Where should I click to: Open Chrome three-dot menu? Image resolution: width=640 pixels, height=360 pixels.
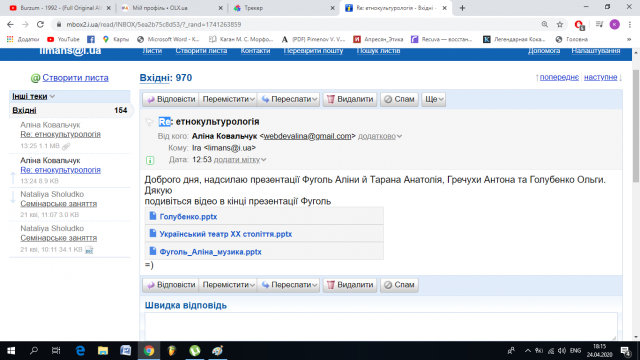click(x=630, y=24)
